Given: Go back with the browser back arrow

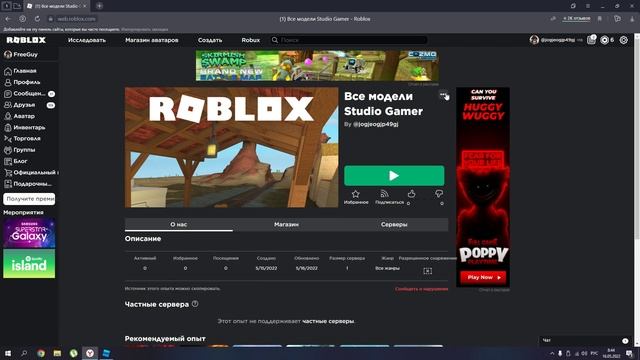Looking at the screenshot, I should pos(8,19).
